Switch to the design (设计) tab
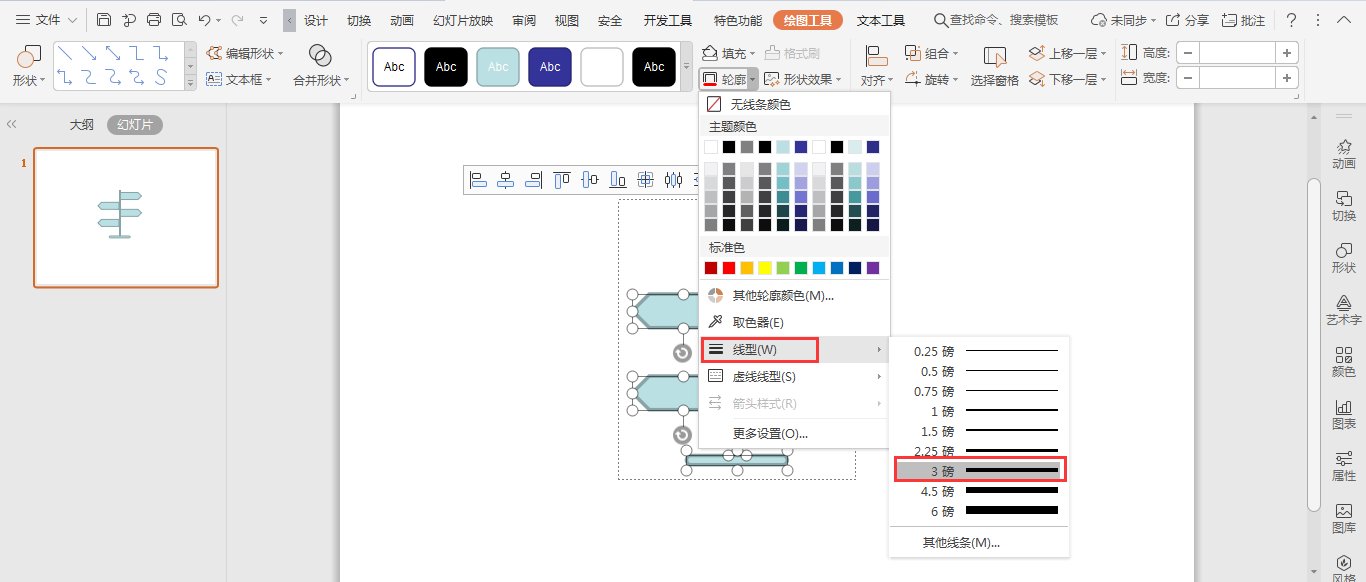1366x582 pixels. pos(316,20)
